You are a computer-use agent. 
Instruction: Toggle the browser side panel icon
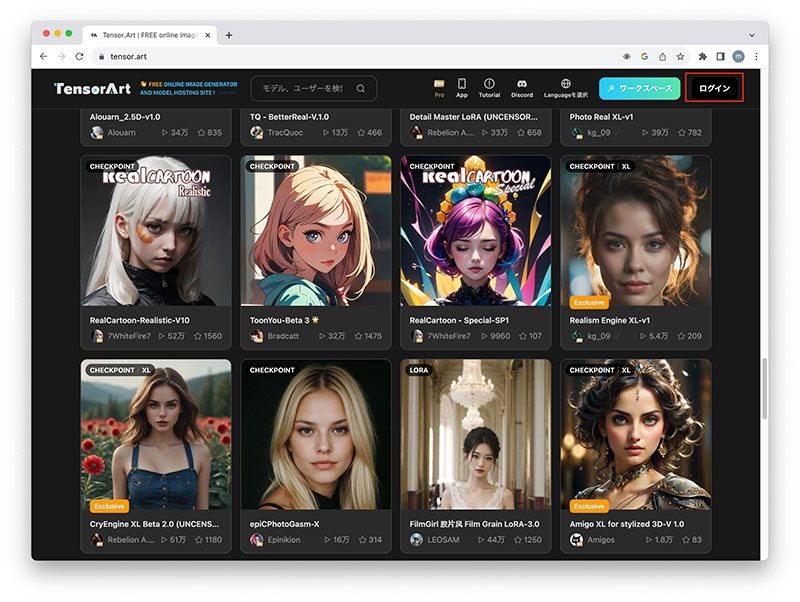pyautogui.click(x=720, y=57)
